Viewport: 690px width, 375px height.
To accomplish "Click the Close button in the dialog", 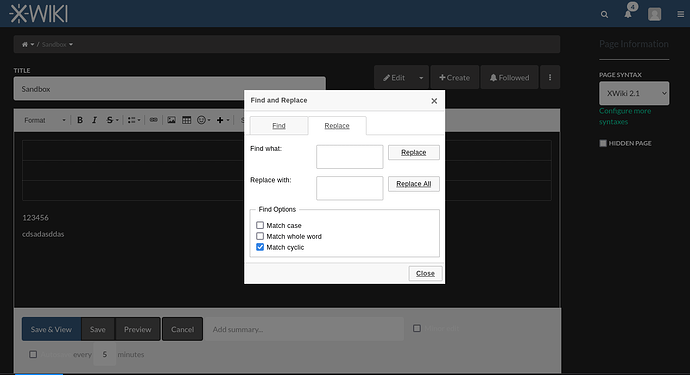I will tap(425, 273).
